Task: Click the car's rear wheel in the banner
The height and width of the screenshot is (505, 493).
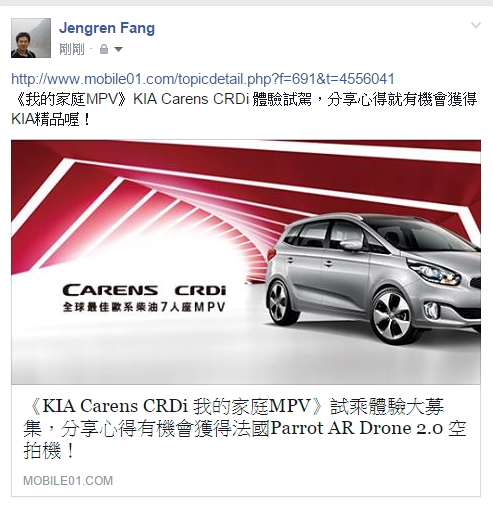Action: point(280,302)
